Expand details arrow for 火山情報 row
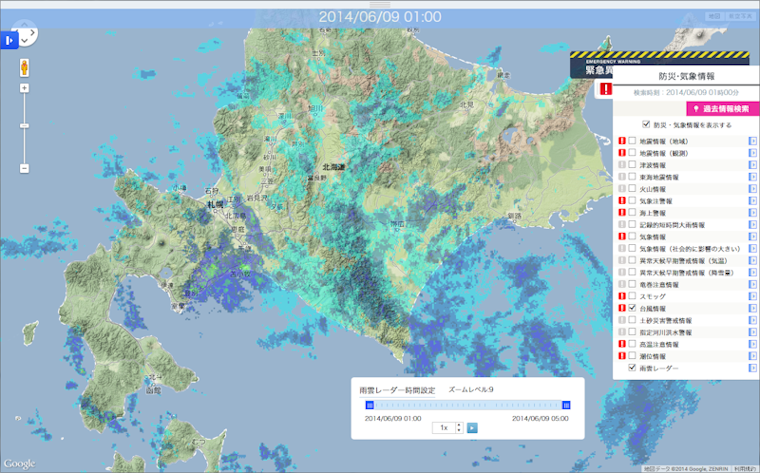The height and width of the screenshot is (473, 760). coord(752,189)
